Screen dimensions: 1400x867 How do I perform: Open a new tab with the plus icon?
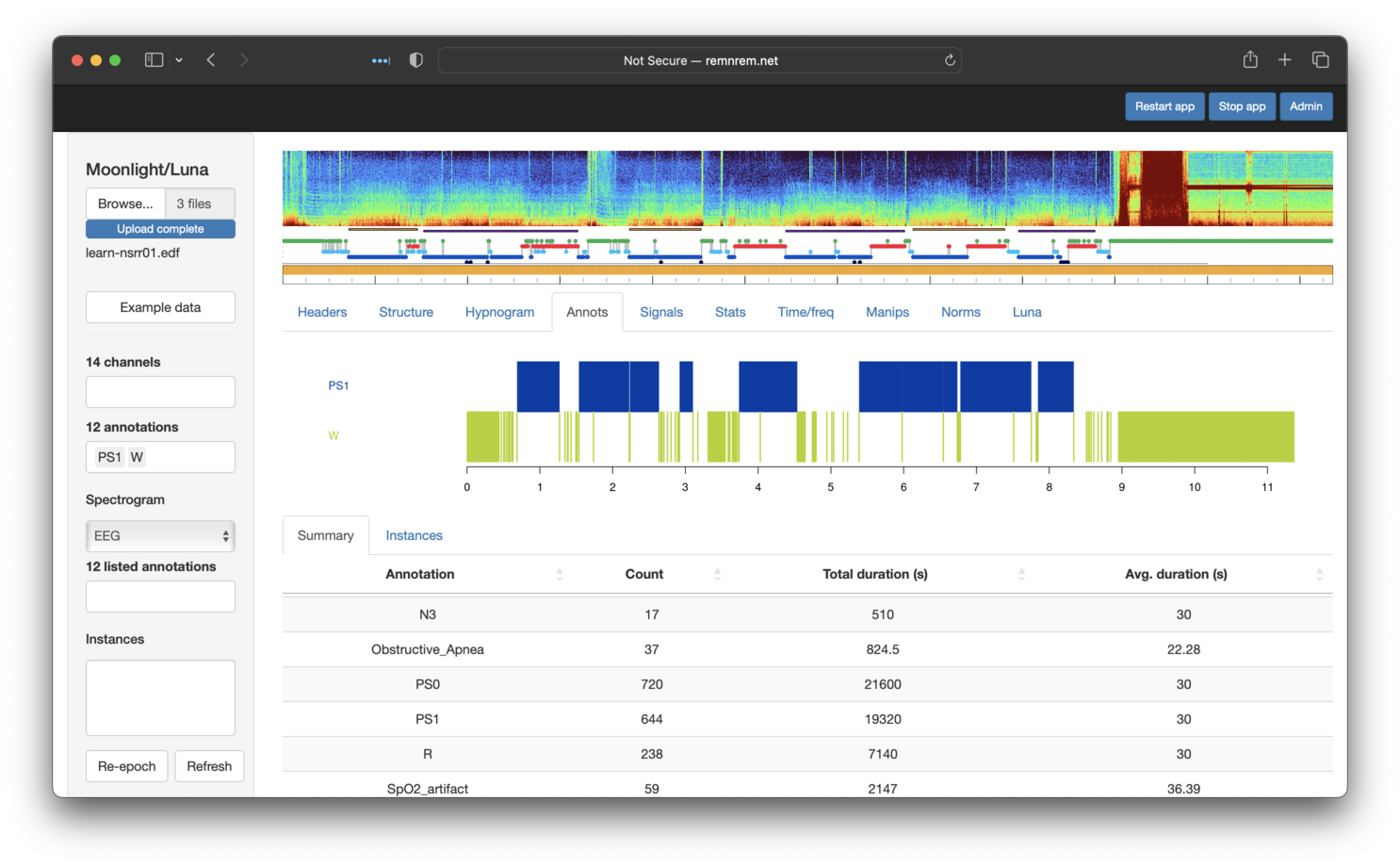pyautogui.click(x=1284, y=60)
